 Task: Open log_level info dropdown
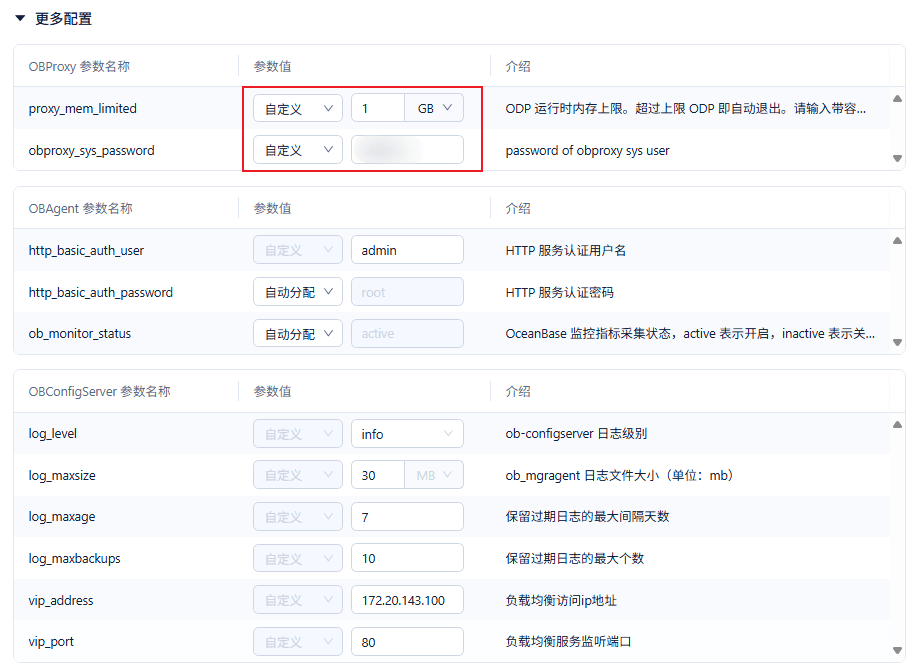pos(407,434)
